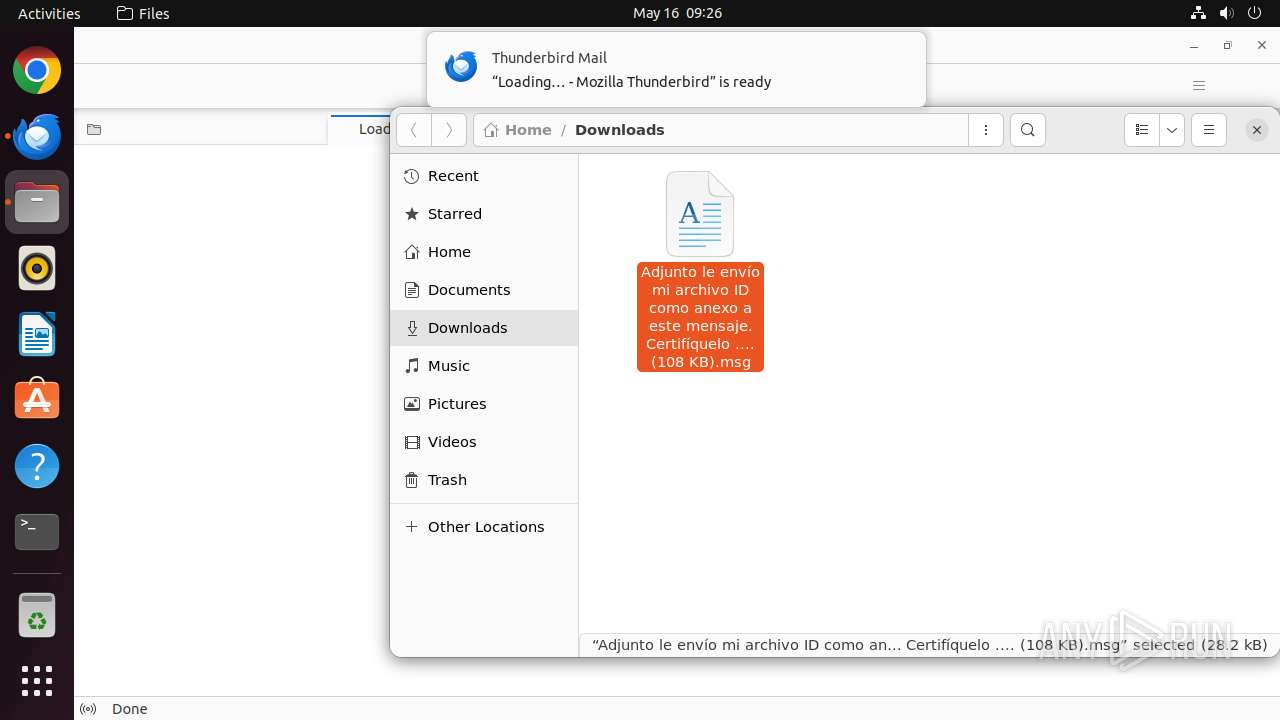Screen dimensions: 1280x720
Task: Launch Terminal from the dock
Action: (x=37, y=532)
